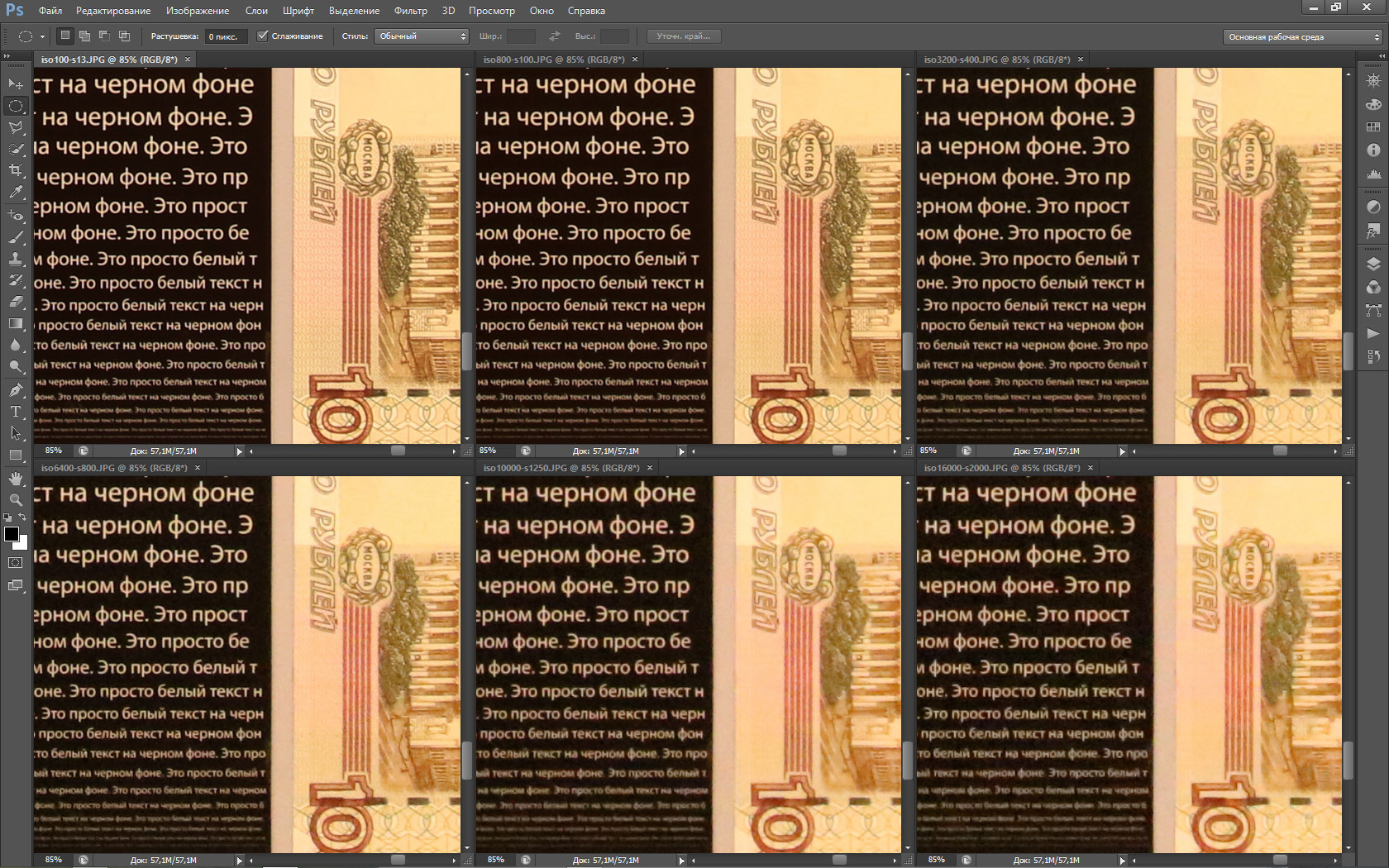Change the screen mode
This screenshot has height=868, width=1389.
[x=16, y=585]
